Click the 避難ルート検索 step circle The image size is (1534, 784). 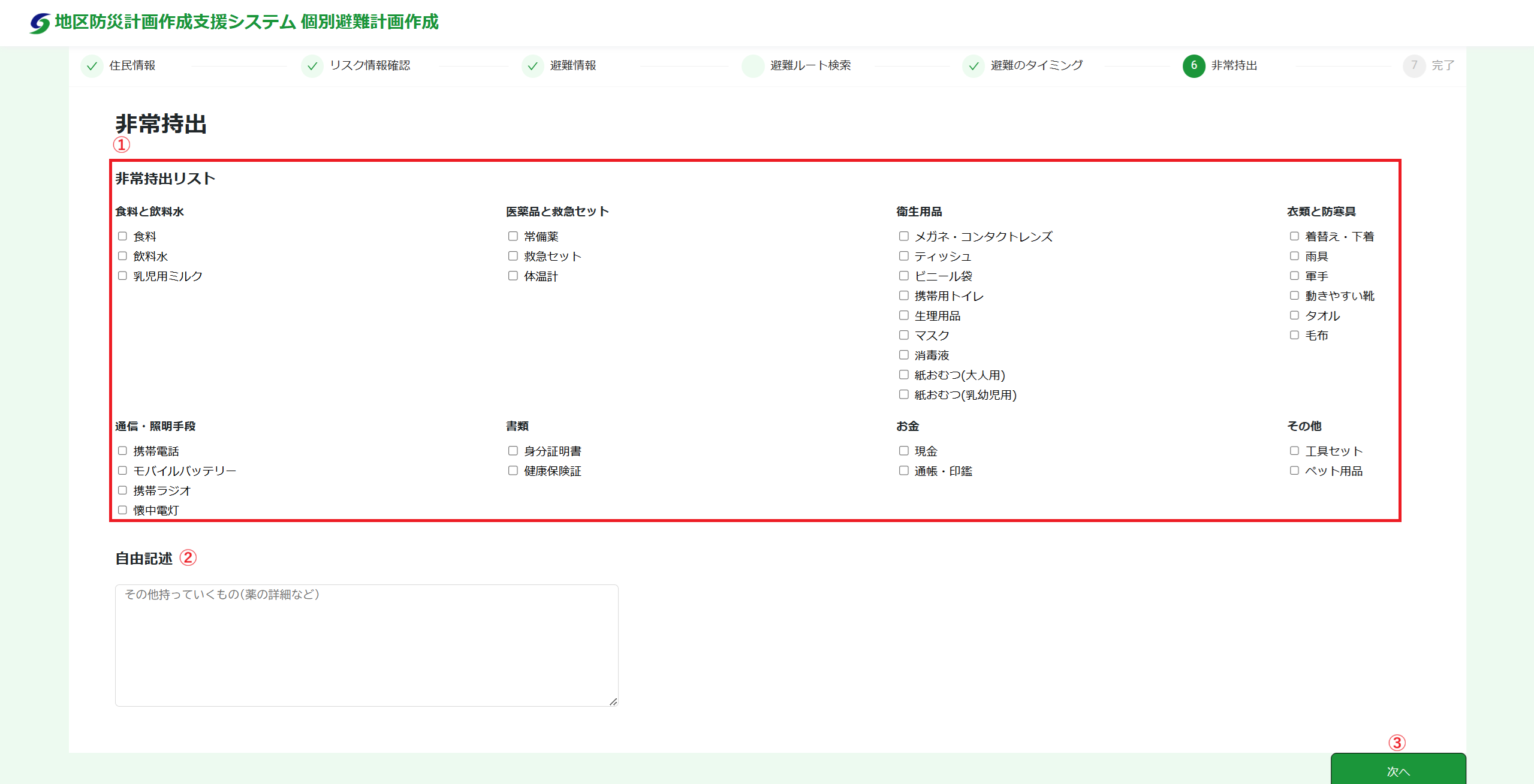click(x=753, y=66)
